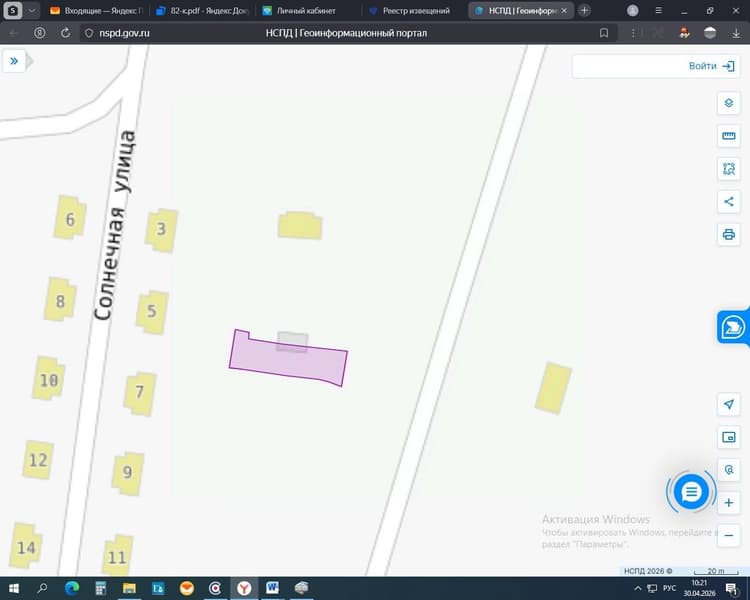The image size is (750, 600).
Task: Open the round chat support button
Action: (x=691, y=491)
